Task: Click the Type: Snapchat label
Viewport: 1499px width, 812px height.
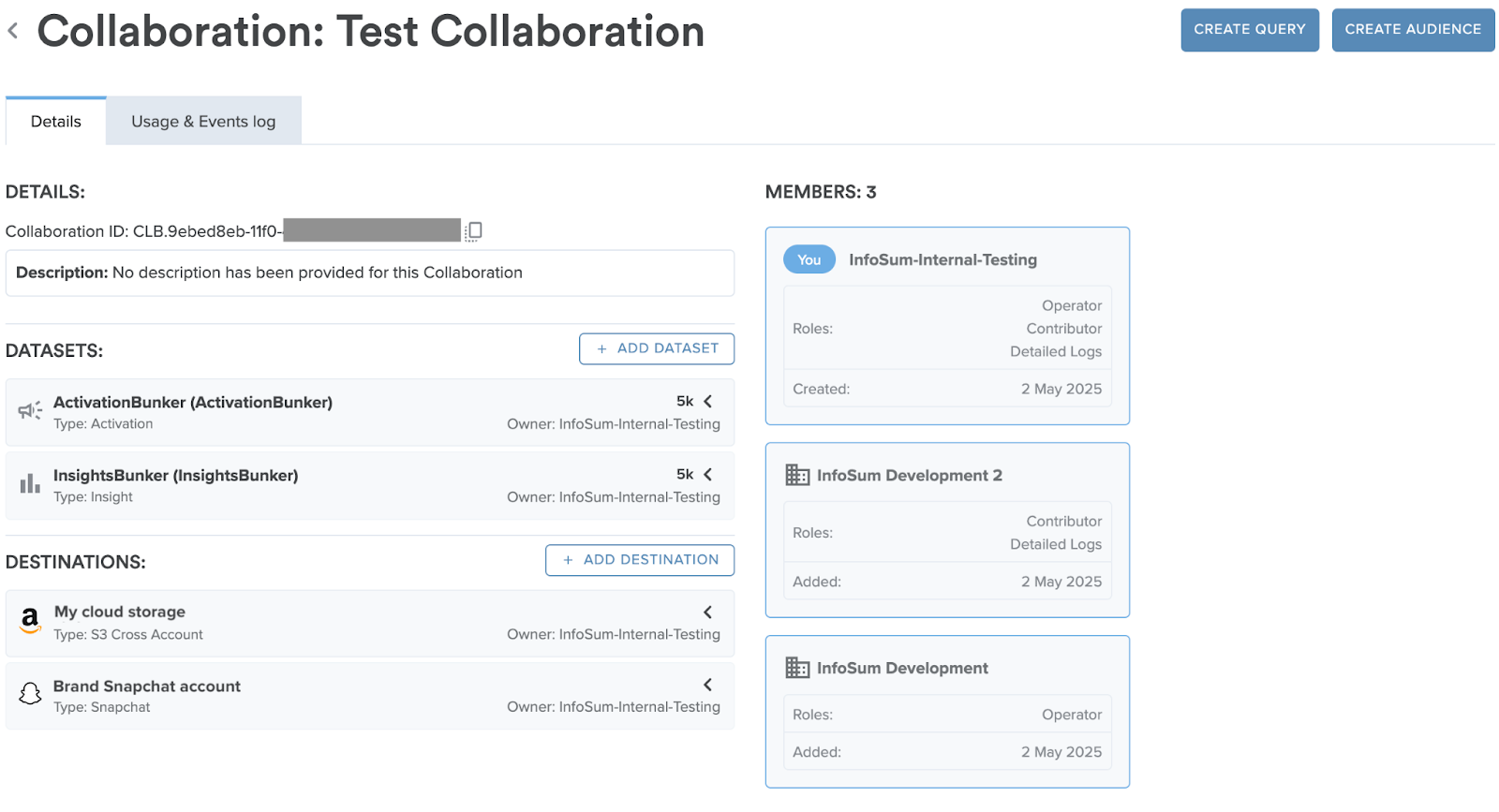Action: 101,707
